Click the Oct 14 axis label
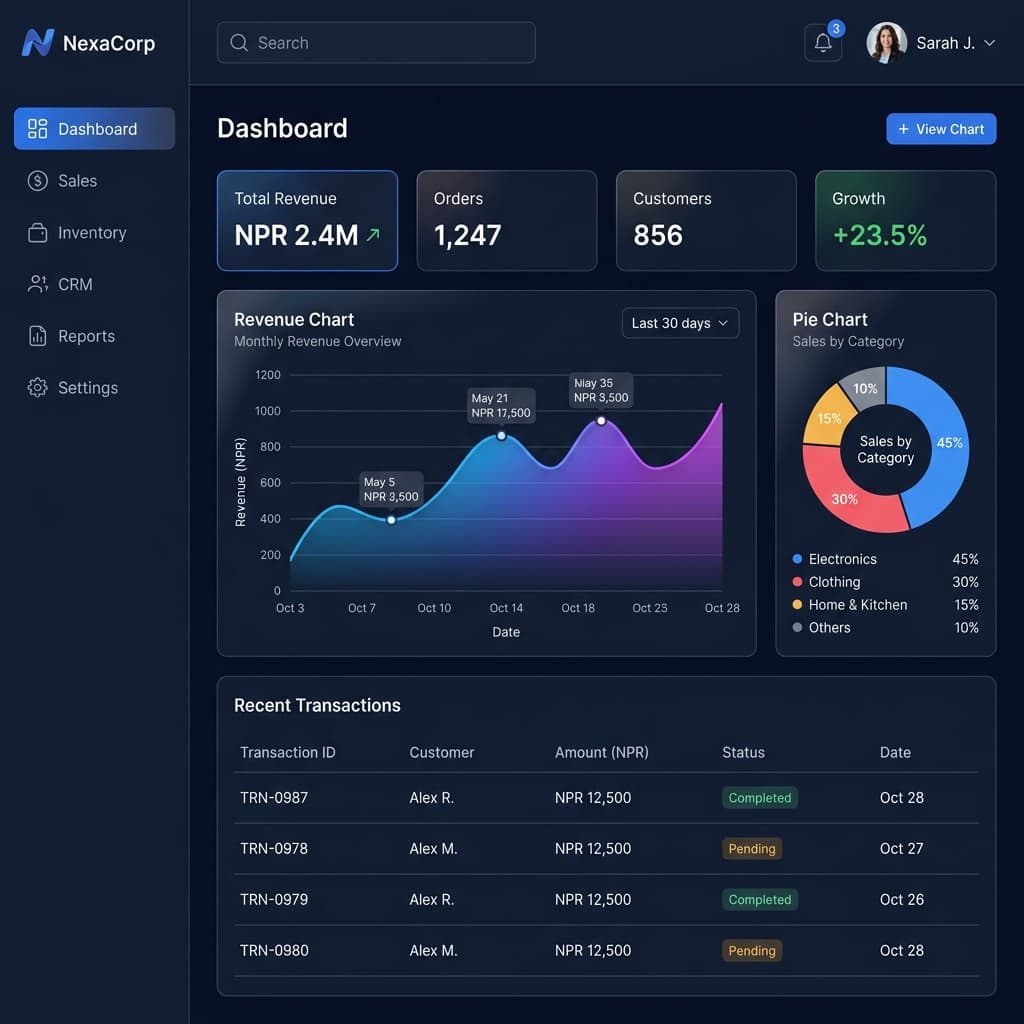 click(x=506, y=607)
